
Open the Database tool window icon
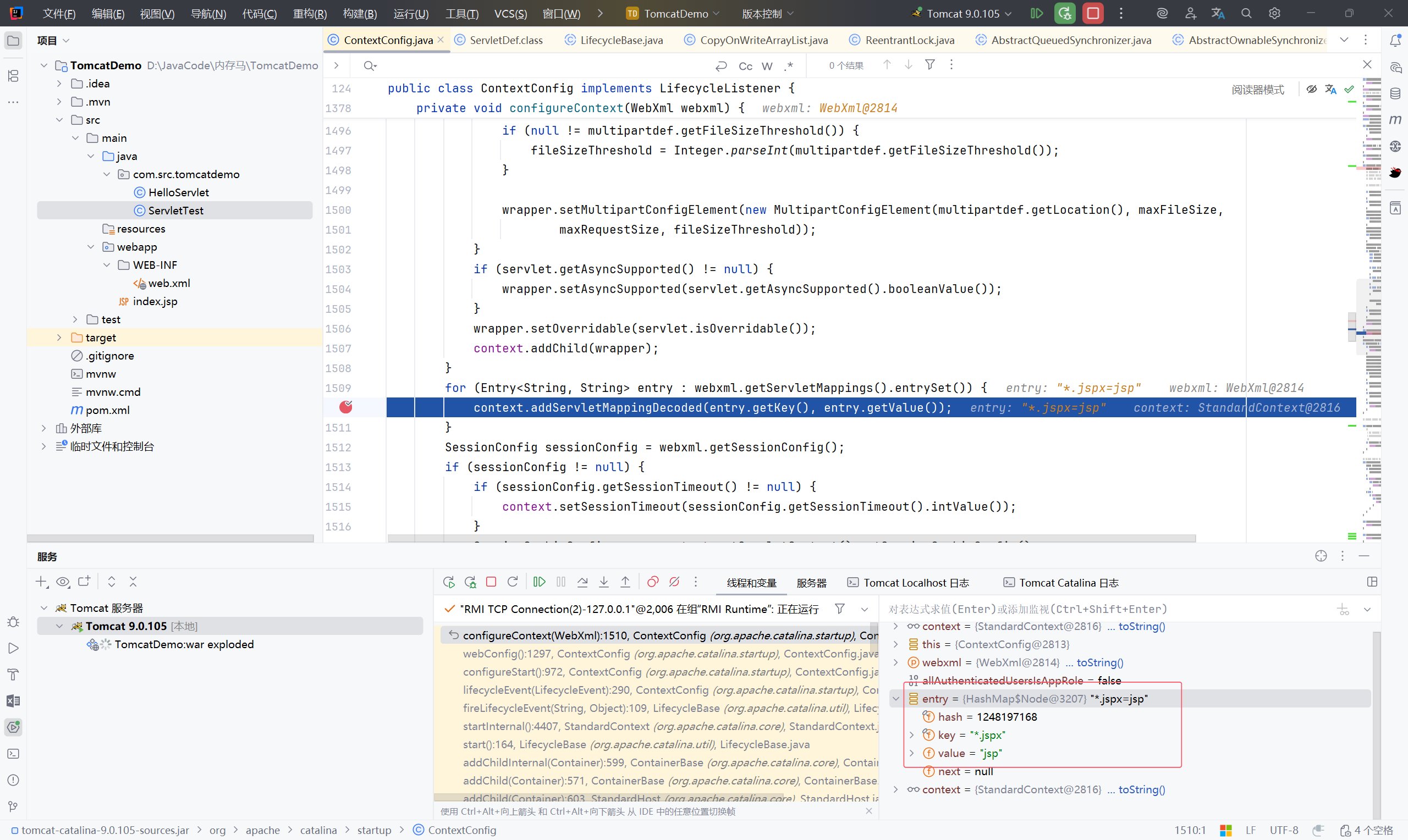pyautogui.click(x=1395, y=93)
